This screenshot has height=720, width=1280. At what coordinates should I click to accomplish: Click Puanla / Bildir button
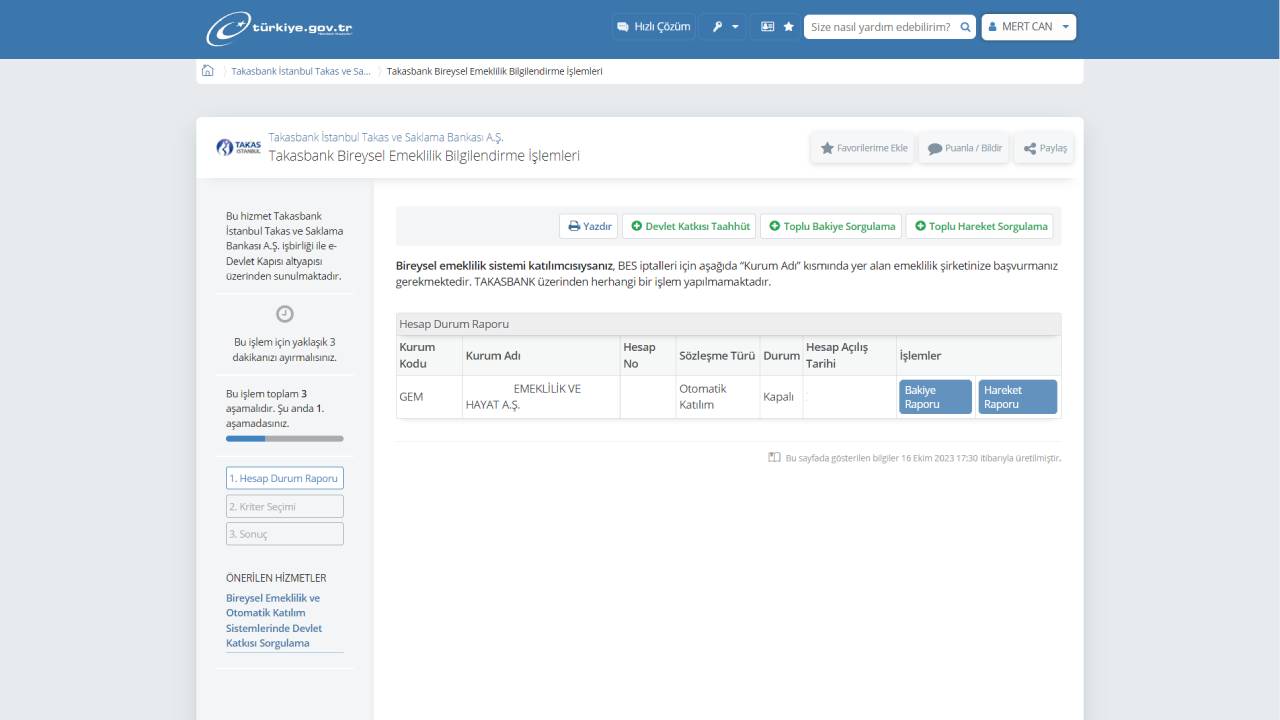964,148
